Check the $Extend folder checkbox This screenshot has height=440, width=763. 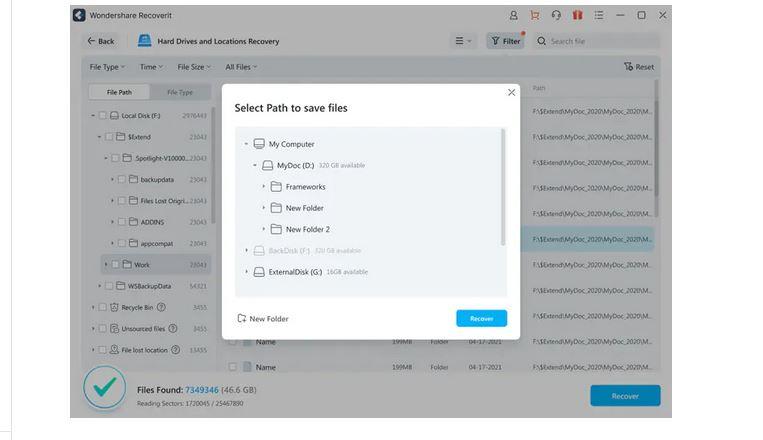click(109, 137)
